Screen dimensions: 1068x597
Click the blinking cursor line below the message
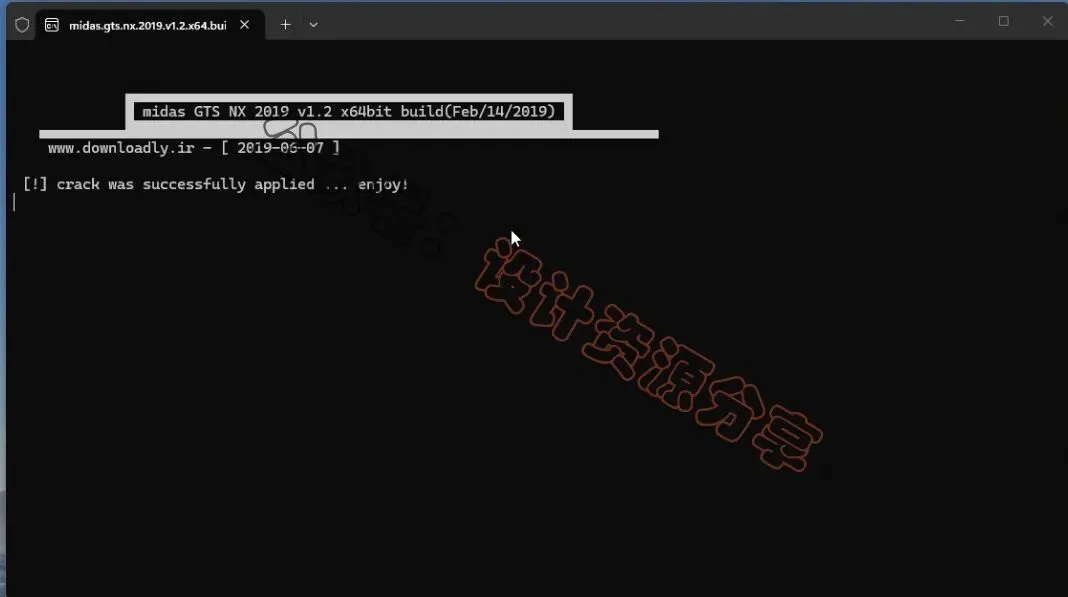click(x=14, y=202)
